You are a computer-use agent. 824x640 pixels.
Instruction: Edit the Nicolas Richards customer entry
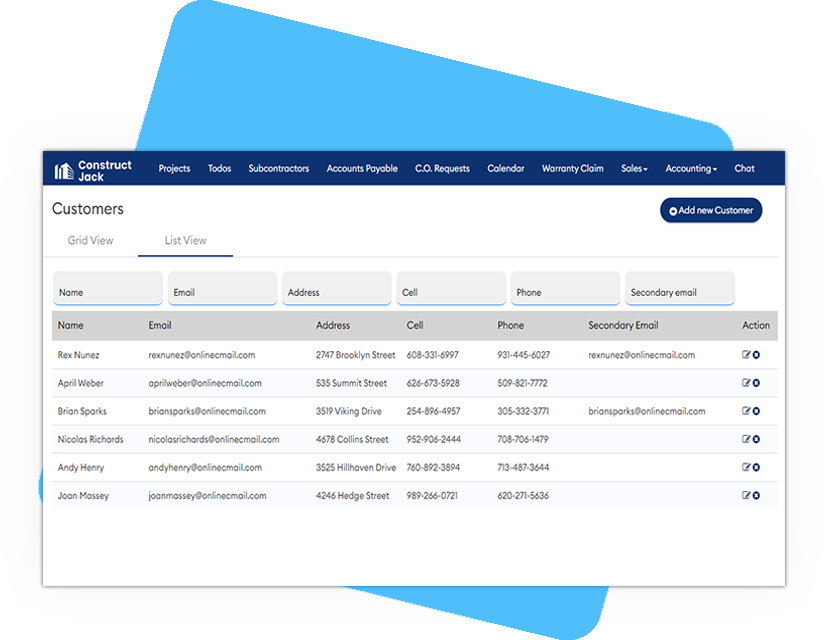pyautogui.click(x=746, y=439)
